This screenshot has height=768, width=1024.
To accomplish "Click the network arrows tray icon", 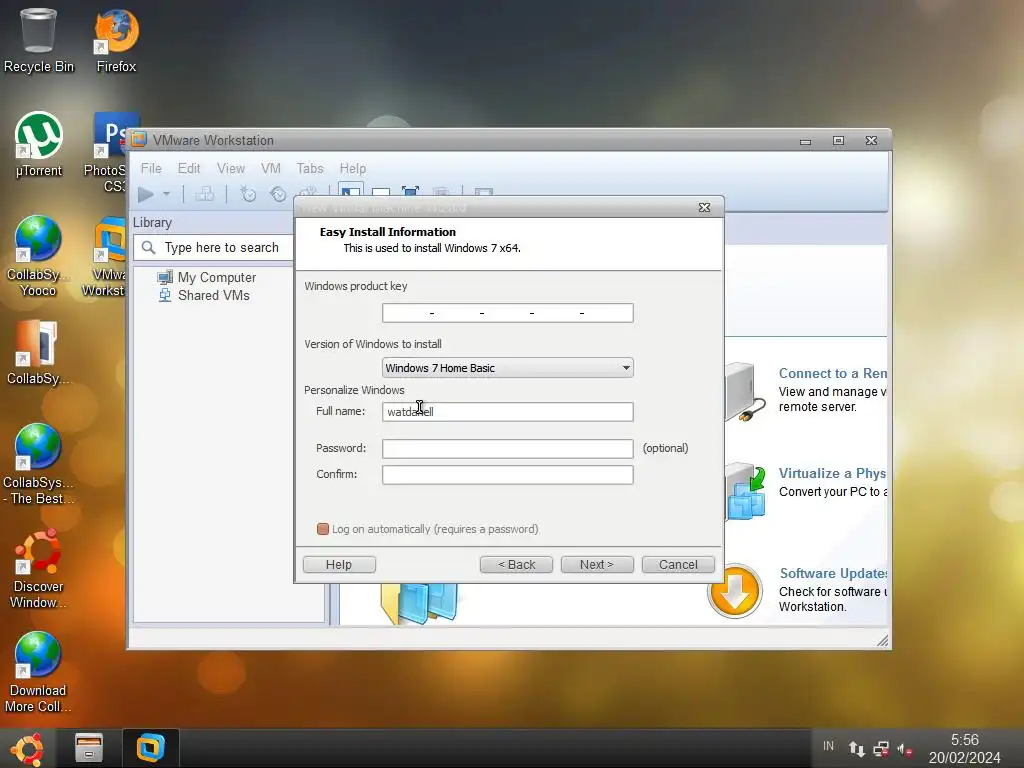I will (x=856, y=749).
